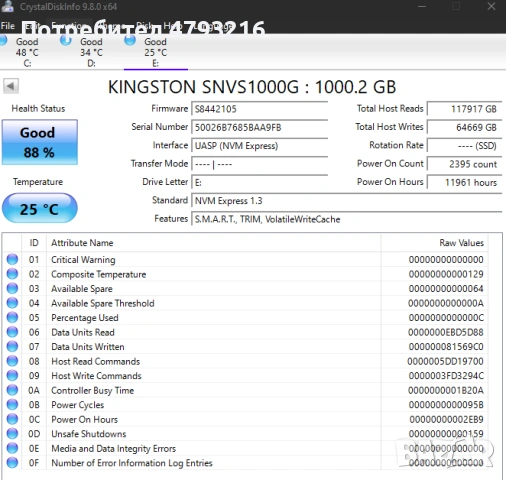Click the status orb of disk E:

(x=130, y=40)
